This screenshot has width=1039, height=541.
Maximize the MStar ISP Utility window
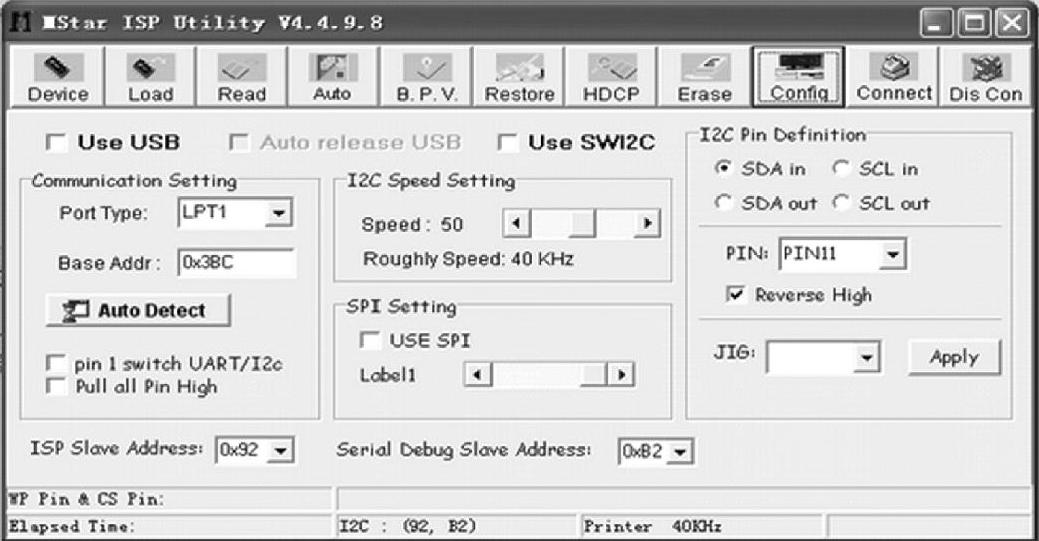pos(974,23)
